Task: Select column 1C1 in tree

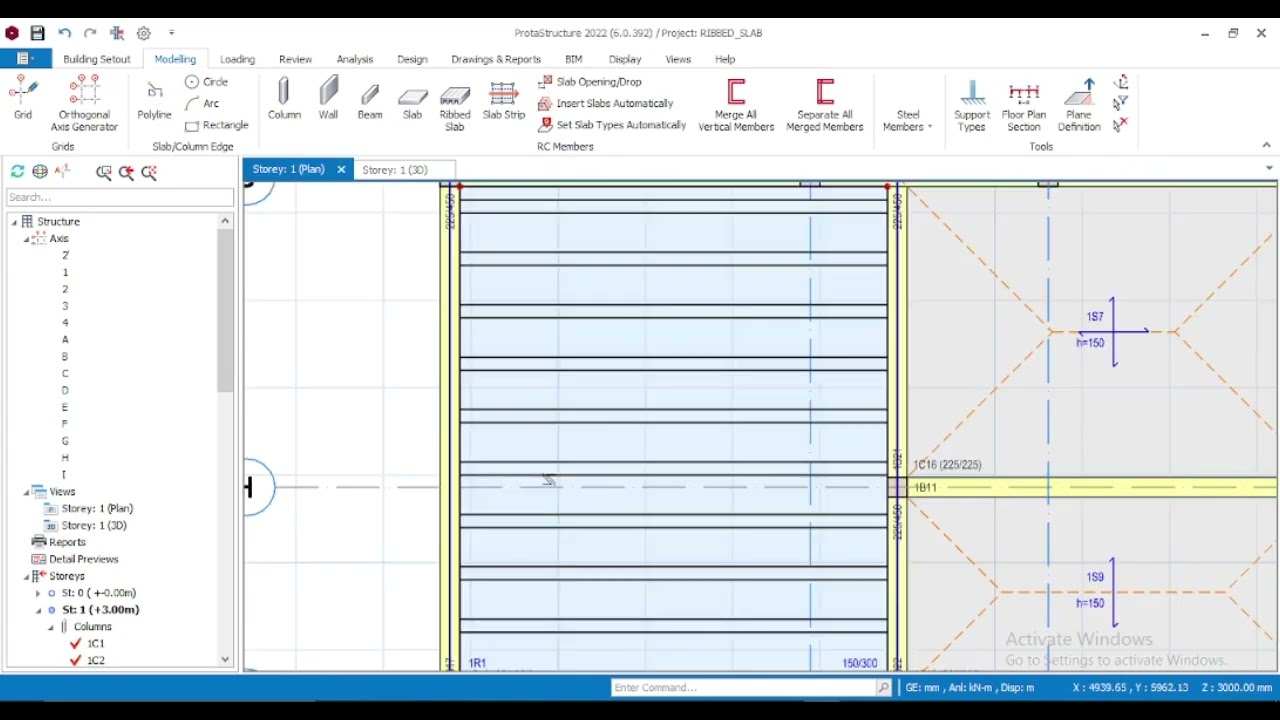Action: click(x=95, y=644)
